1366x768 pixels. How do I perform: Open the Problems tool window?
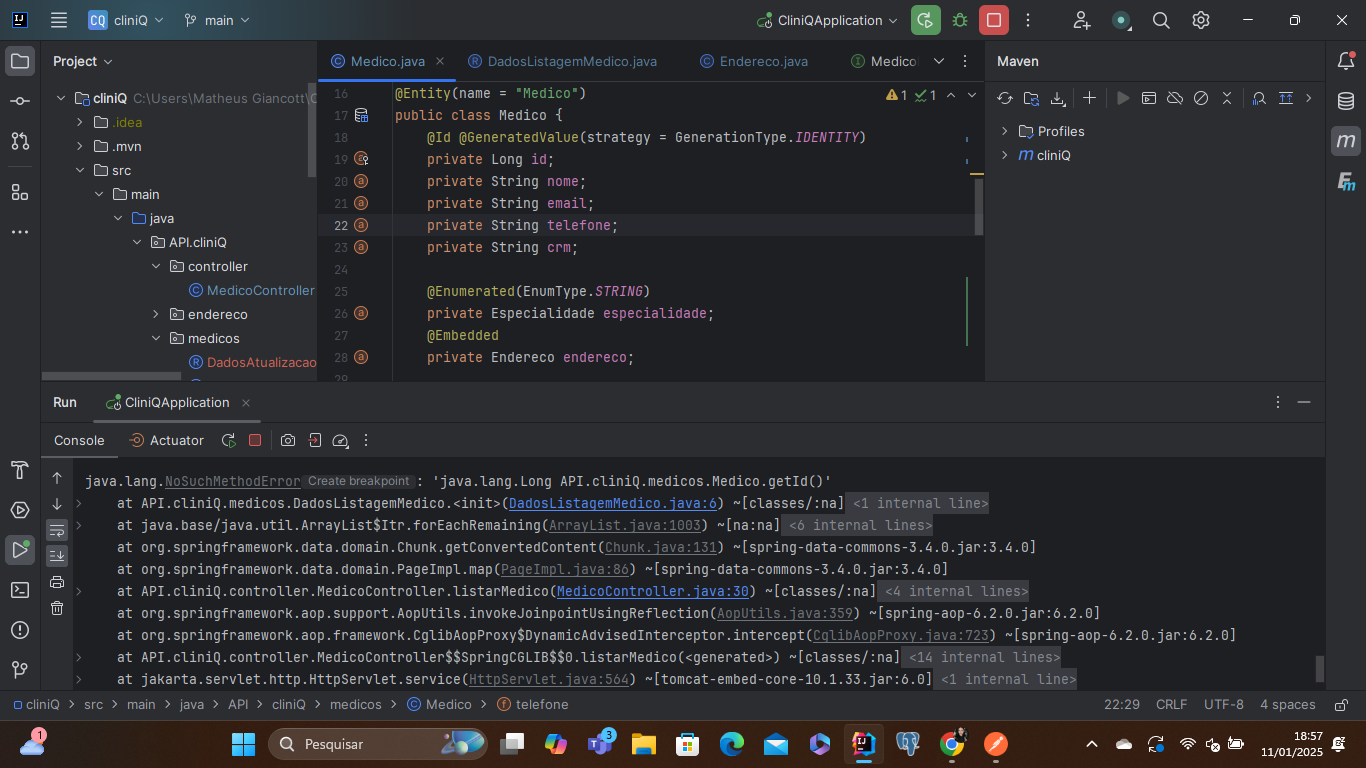[x=20, y=630]
